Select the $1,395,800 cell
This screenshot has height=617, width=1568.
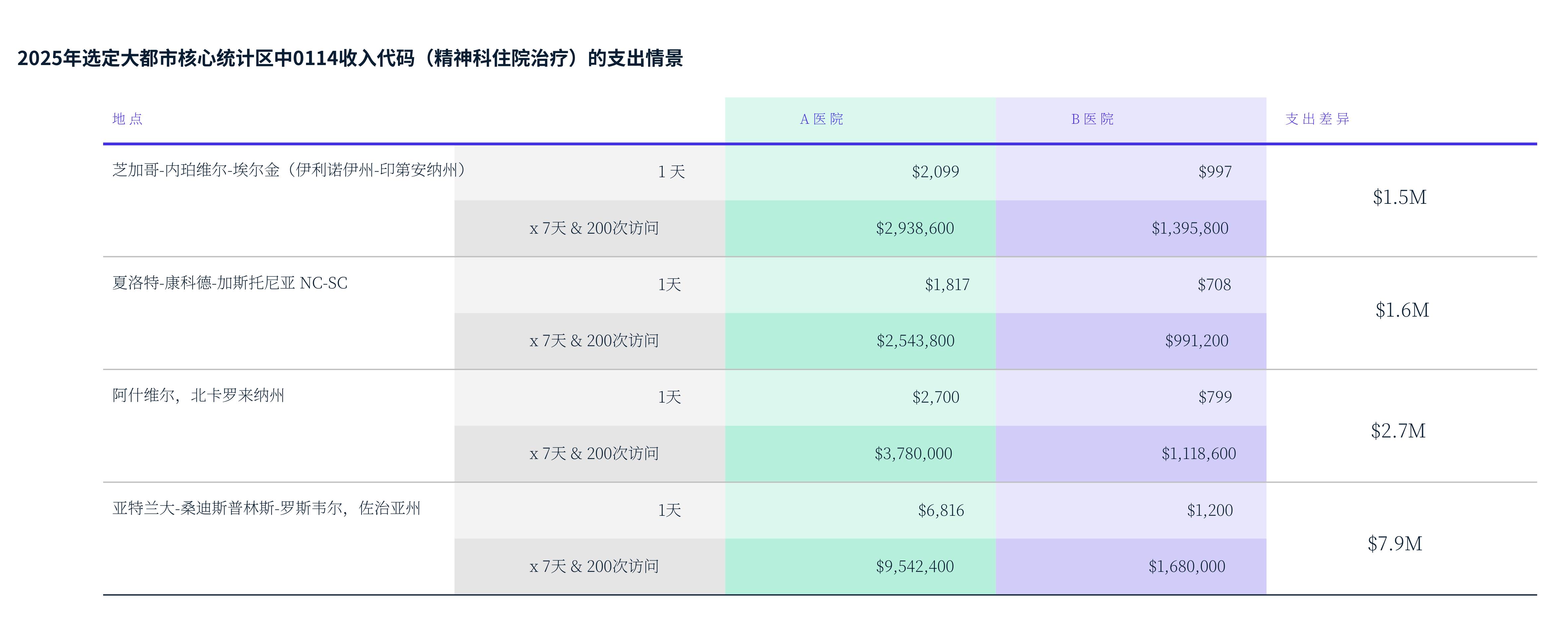[1189, 228]
